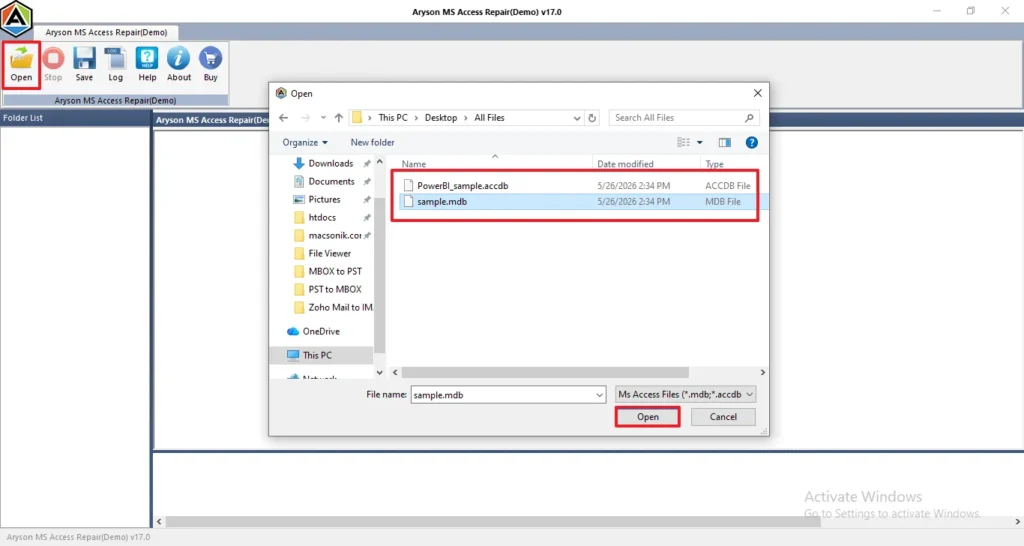Viewport: 1024px width, 546px height.
Task: Open the Help toolbar icon
Action: (x=147, y=65)
